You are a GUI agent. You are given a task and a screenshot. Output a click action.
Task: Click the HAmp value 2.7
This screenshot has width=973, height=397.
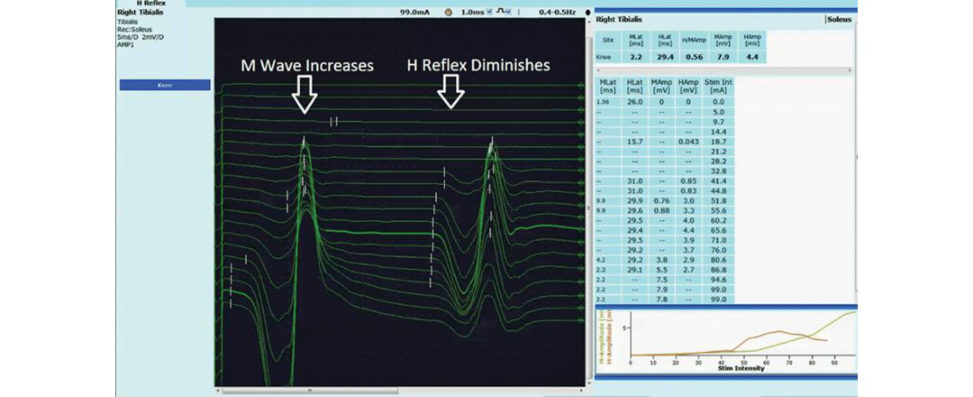tap(689, 270)
